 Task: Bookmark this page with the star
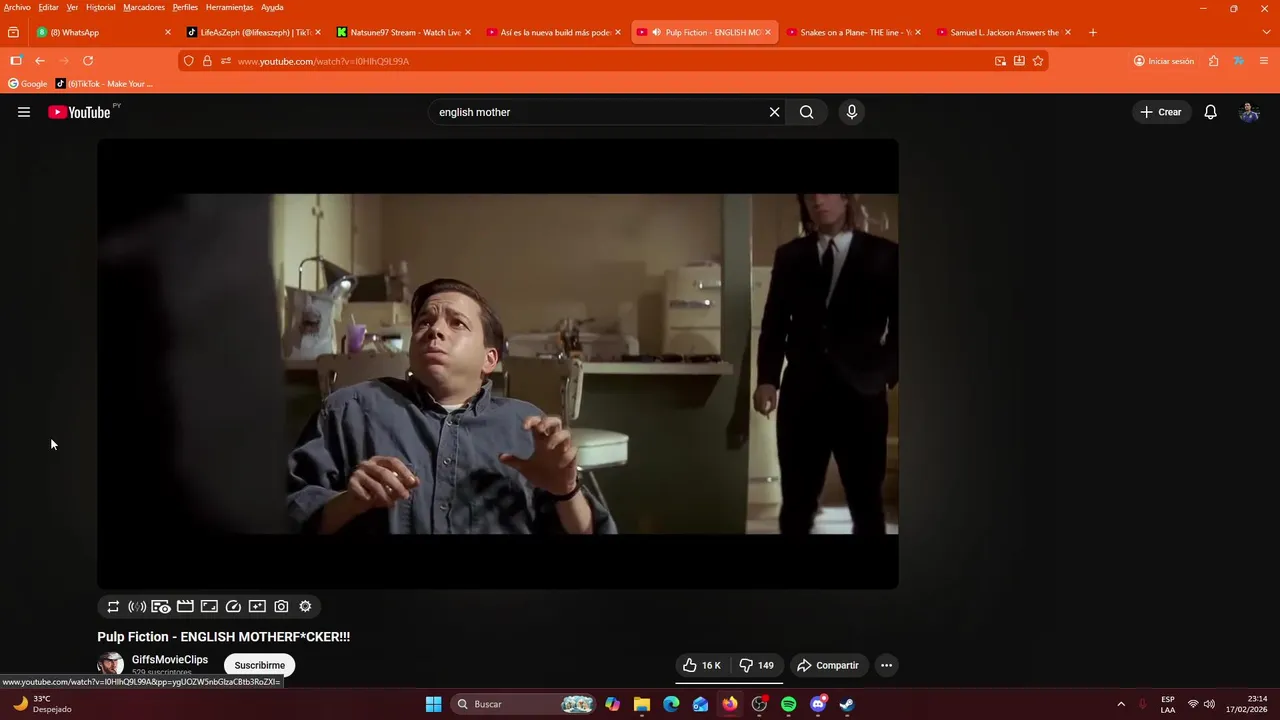point(1038,61)
